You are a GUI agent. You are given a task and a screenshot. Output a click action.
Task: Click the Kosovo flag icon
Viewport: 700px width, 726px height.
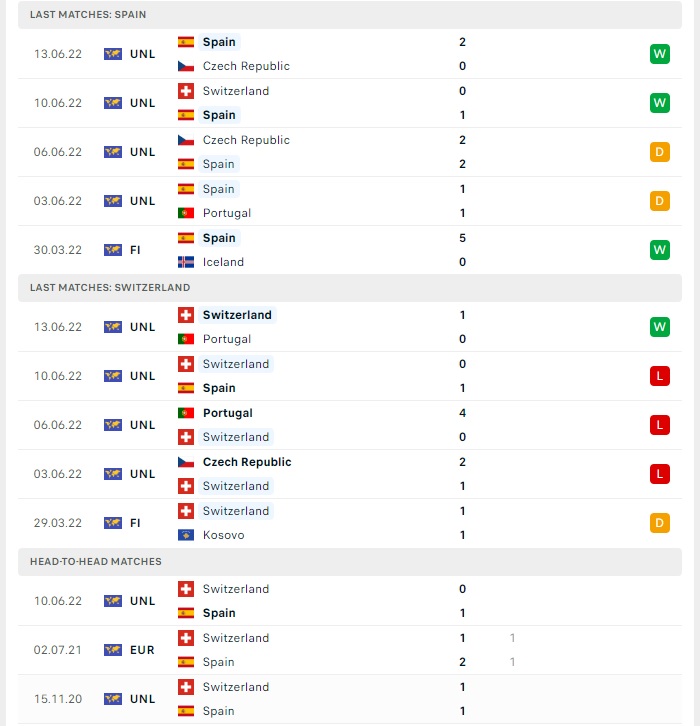tap(186, 535)
